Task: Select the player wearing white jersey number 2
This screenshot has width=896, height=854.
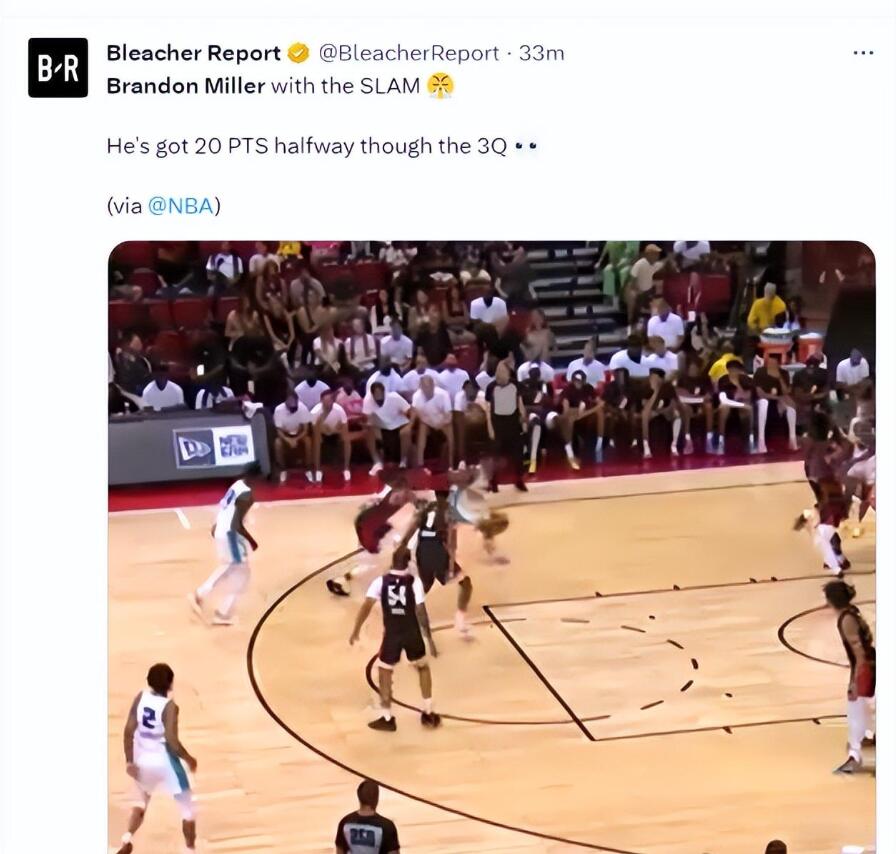Action: click(x=156, y=757)
